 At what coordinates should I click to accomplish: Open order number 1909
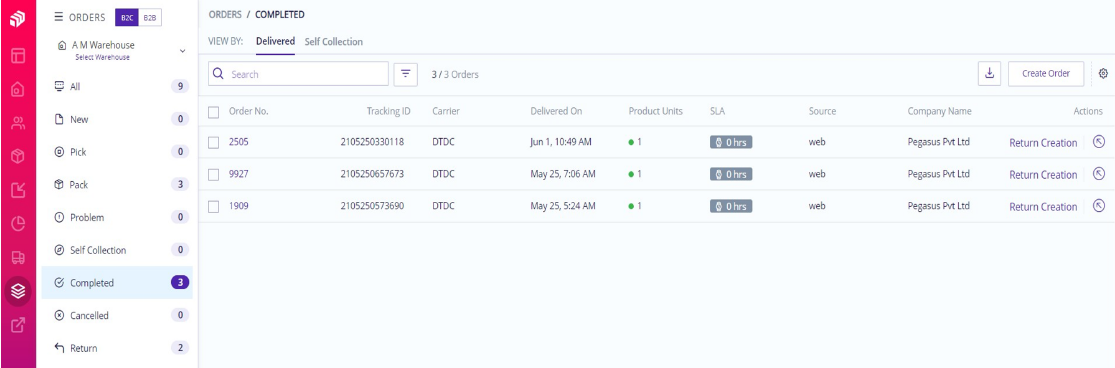239,206
